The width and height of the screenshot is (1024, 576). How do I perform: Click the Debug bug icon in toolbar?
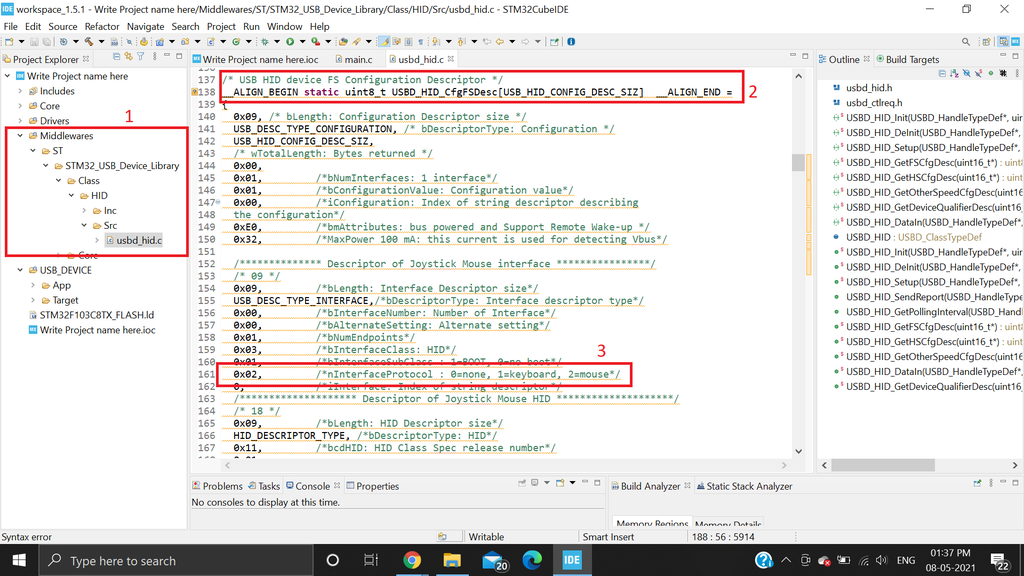264,41
